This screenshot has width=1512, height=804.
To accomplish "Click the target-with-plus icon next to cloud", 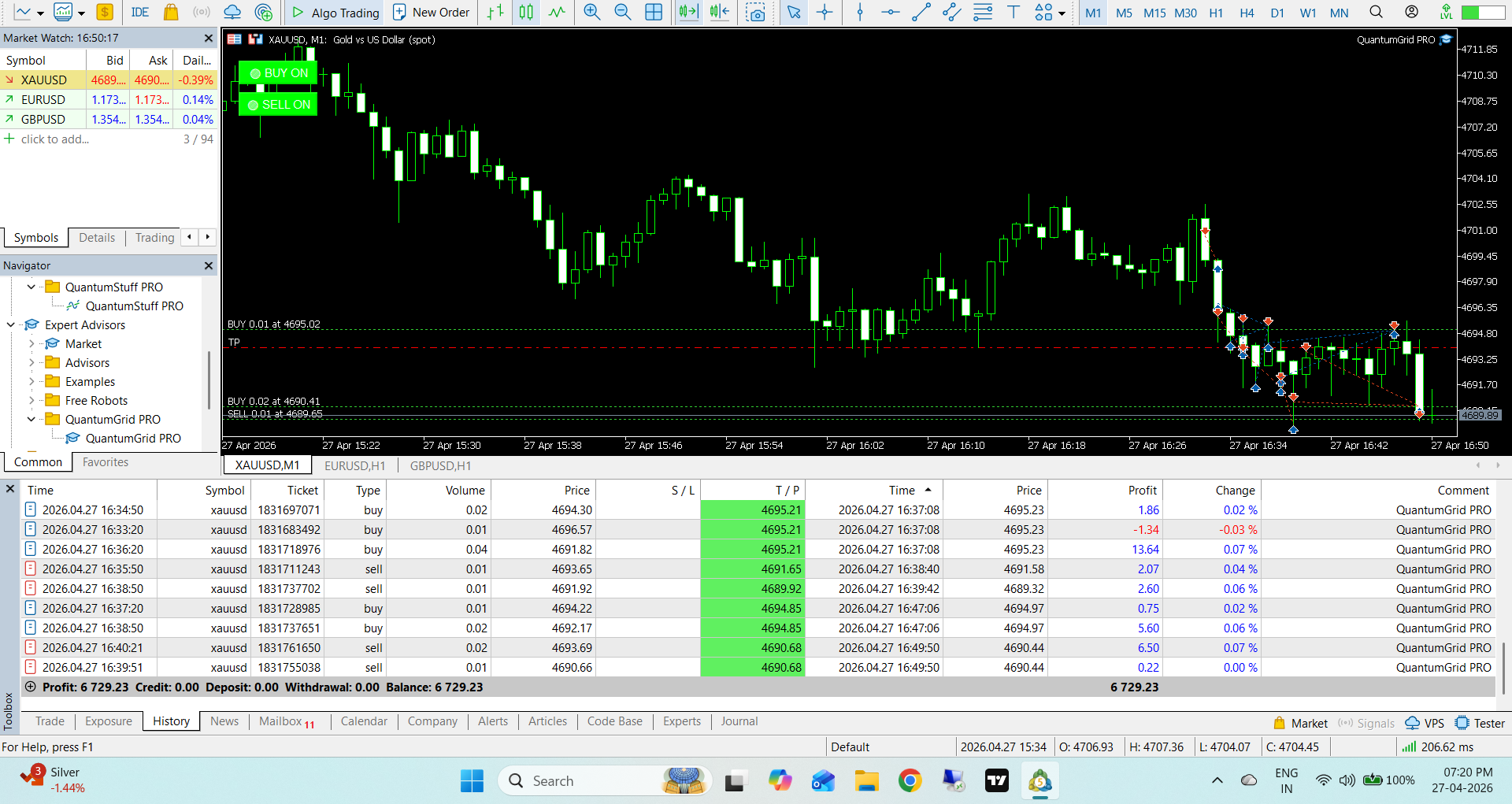I will click(264, 12).
